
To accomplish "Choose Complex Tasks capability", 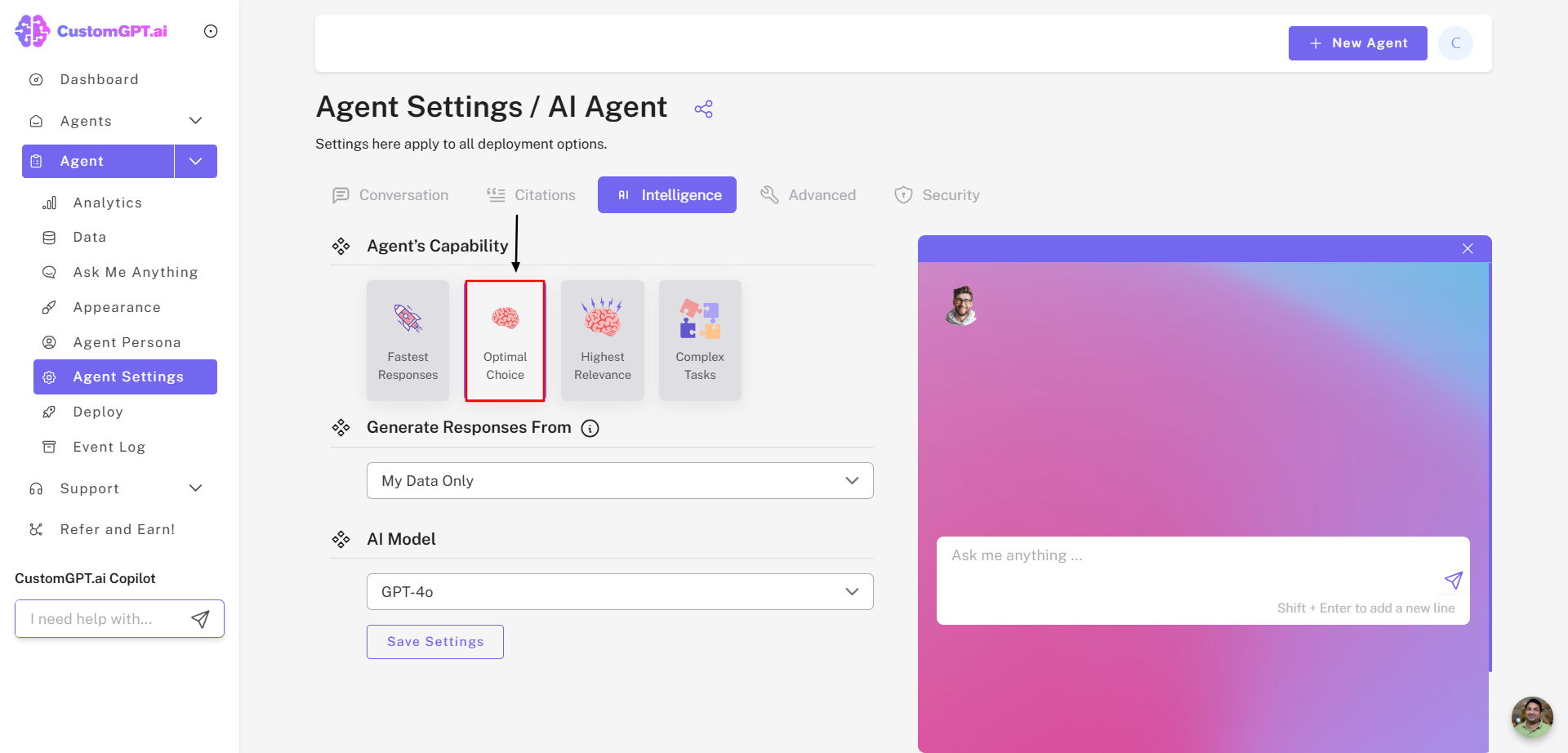I will pyautogui.click(x=700, y=341).
